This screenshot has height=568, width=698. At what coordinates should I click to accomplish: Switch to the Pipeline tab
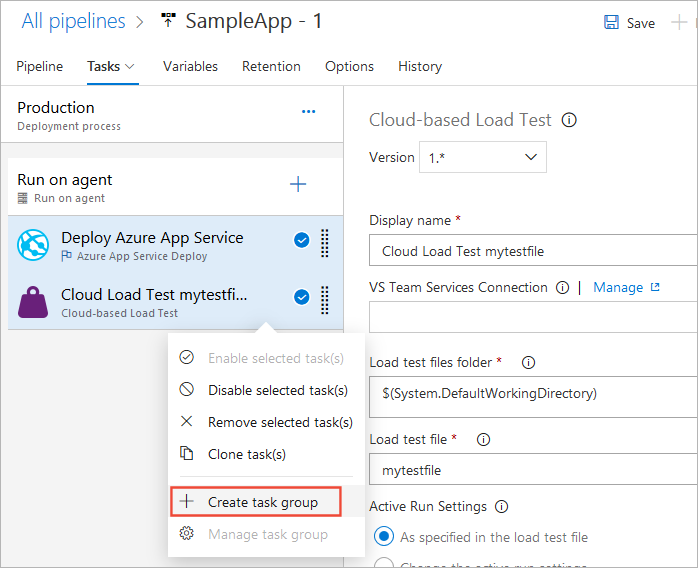click(x=40, y=66)
